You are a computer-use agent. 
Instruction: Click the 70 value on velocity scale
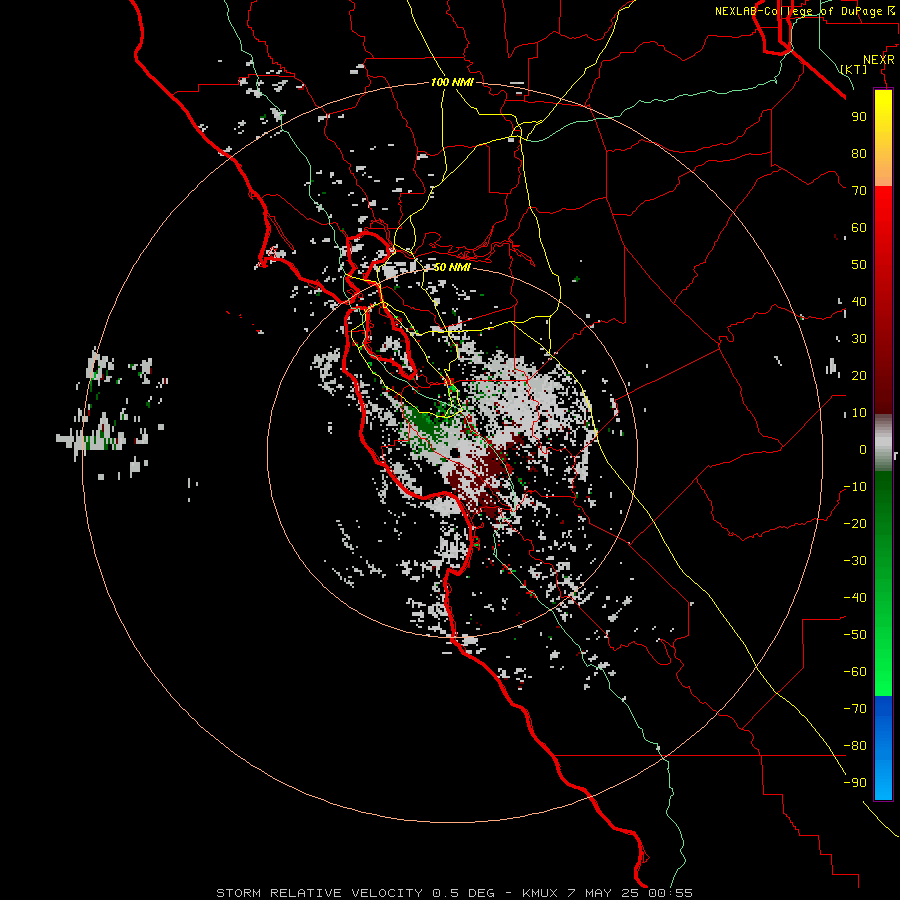click(859, 191)
